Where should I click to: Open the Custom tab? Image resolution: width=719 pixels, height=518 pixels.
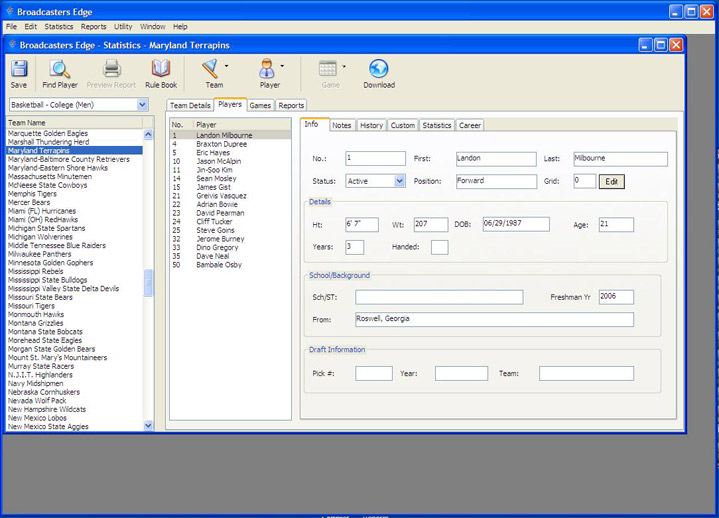tap(403, 125)
